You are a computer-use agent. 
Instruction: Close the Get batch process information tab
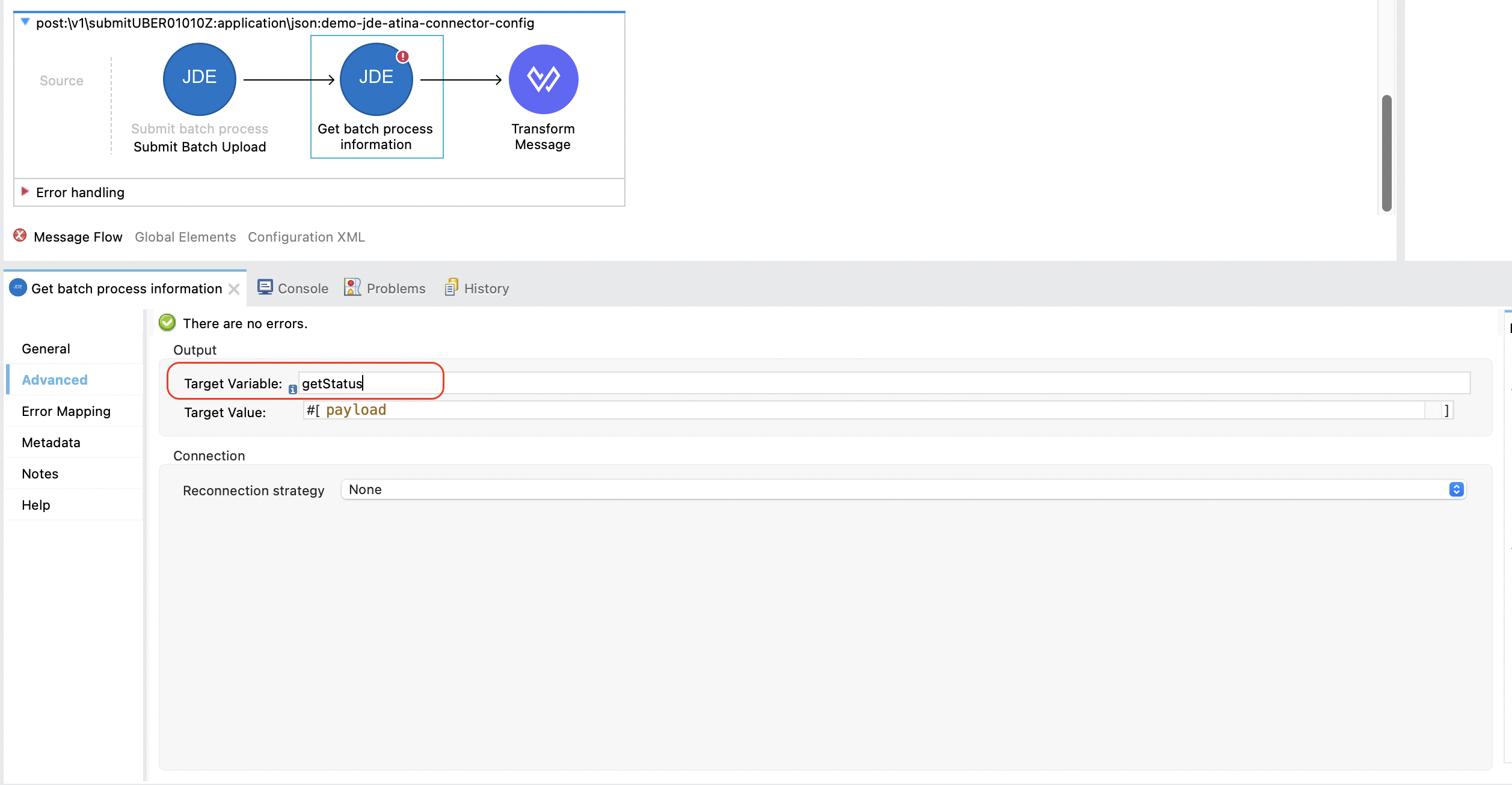[234, 289]
